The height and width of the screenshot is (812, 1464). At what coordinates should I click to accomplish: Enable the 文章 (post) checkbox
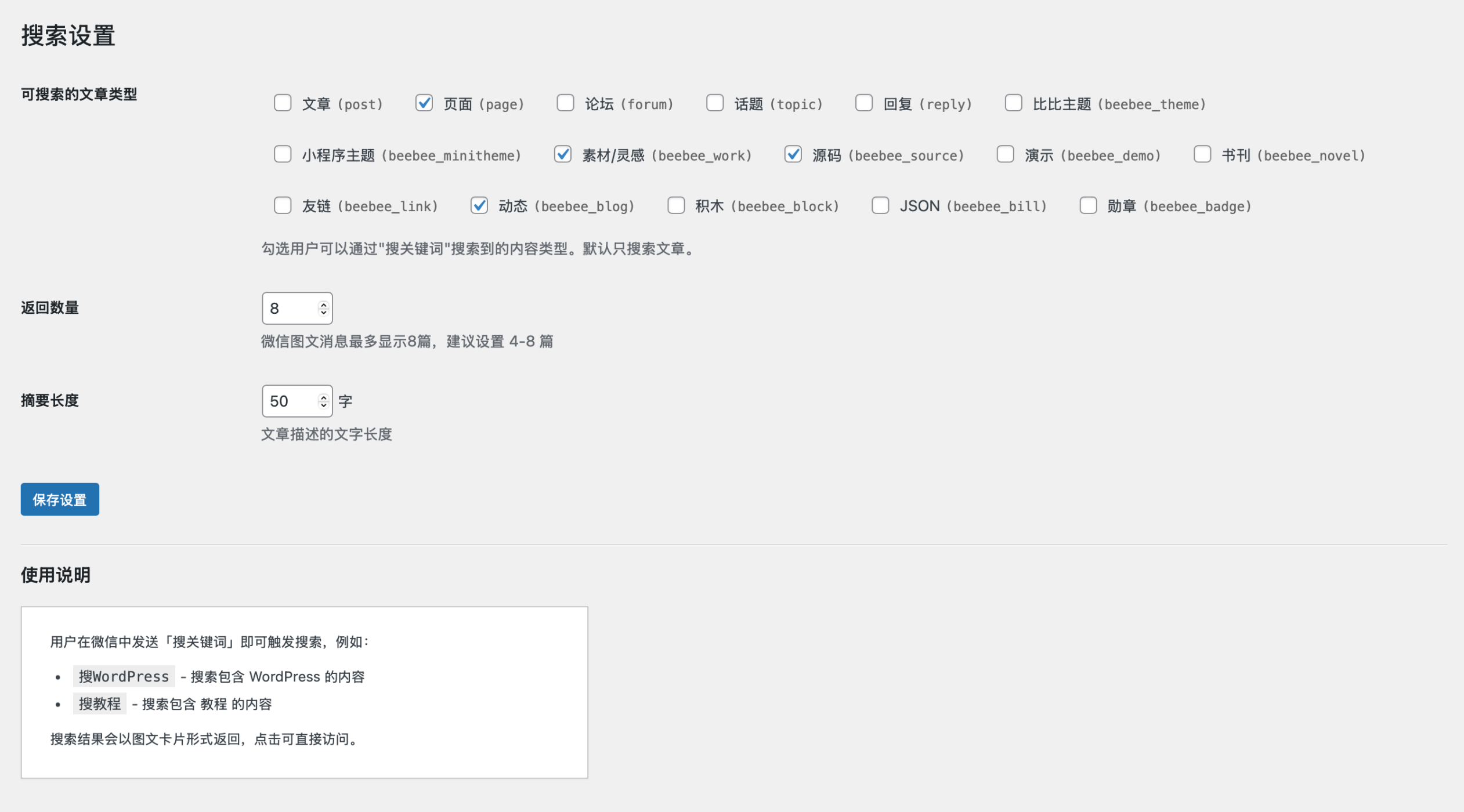(x=283, y=103)
